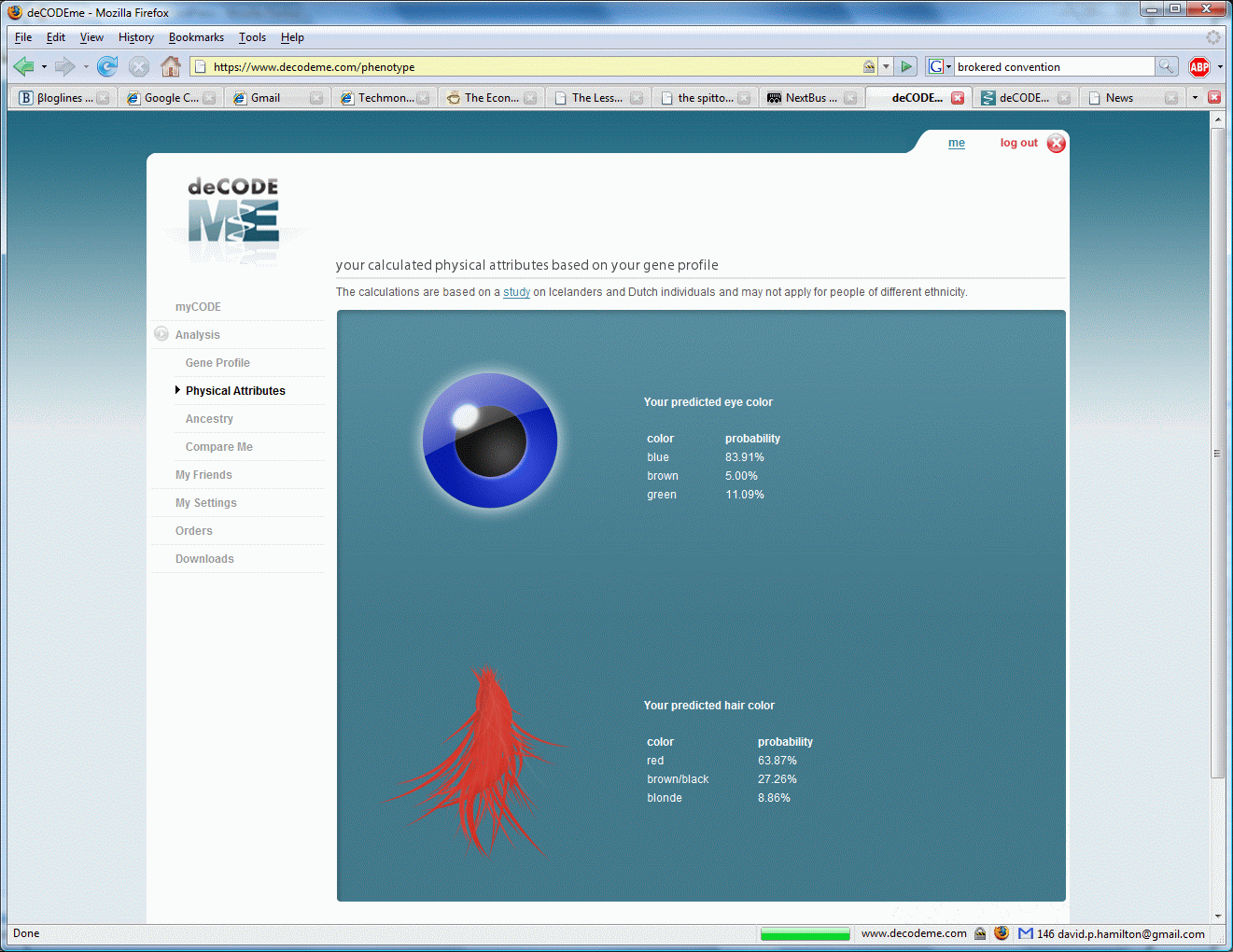Open myCODE in the sidebar
Viewport: 1233px width, 952px height.
[x=198, y=307]
